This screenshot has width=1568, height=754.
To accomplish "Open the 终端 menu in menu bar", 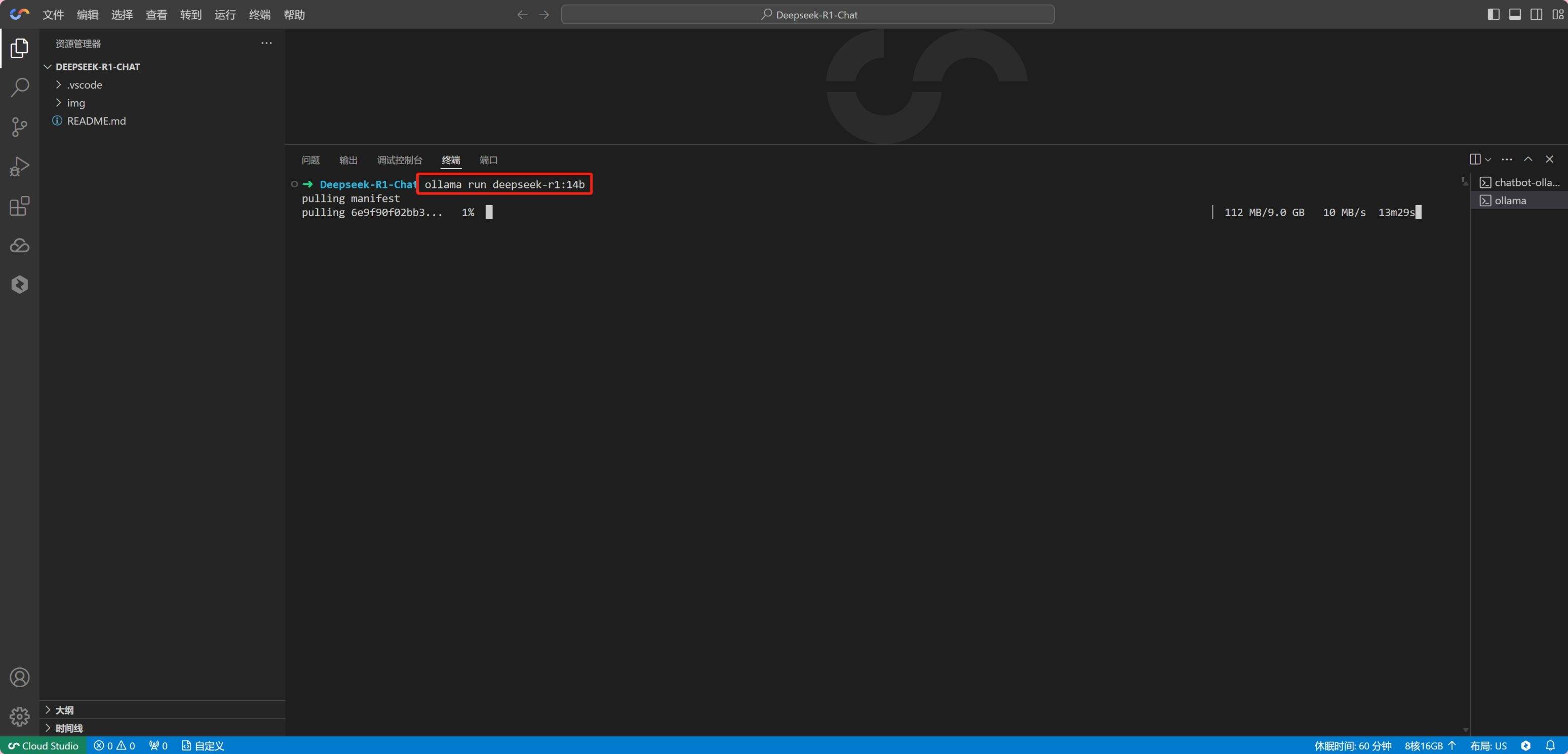I will tap(259, 15).
